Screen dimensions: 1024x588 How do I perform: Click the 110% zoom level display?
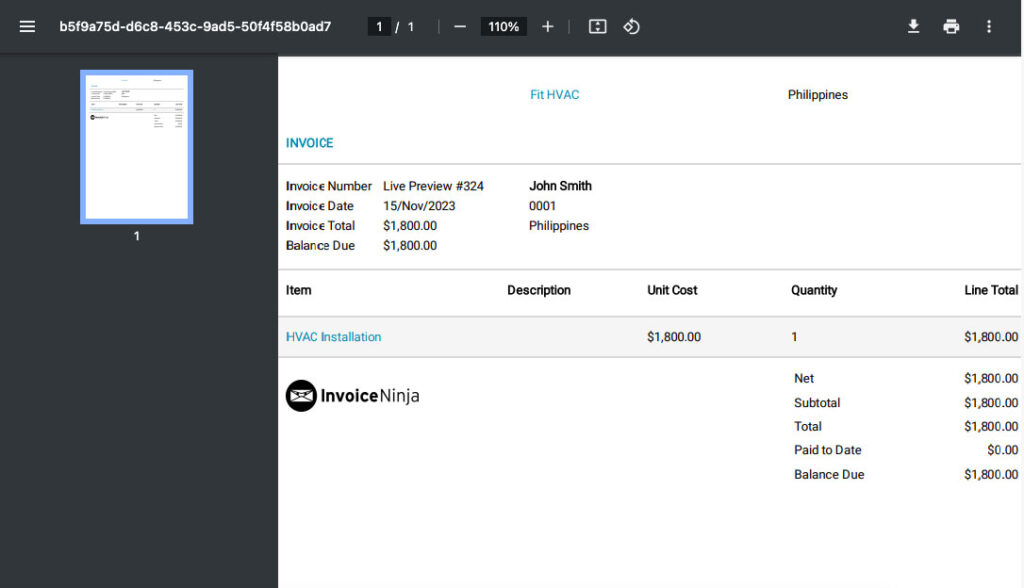click(503, 26)
